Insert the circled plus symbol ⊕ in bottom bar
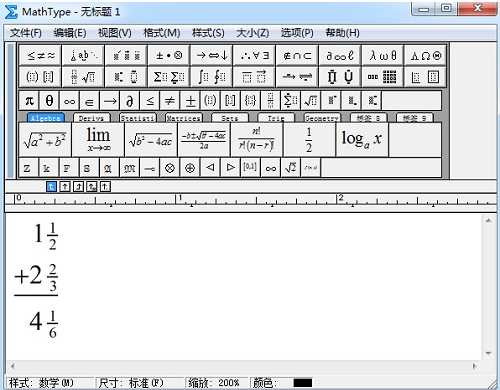The image size is (500, 390). click(x=190, y=168)
